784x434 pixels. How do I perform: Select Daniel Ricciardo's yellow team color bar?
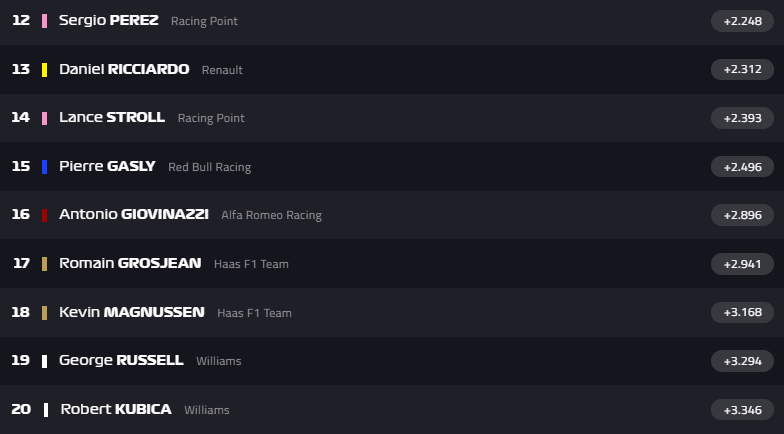45,70
